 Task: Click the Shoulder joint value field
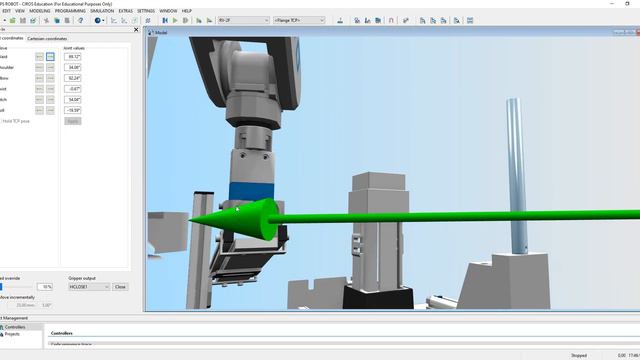(x=73, y=67)
